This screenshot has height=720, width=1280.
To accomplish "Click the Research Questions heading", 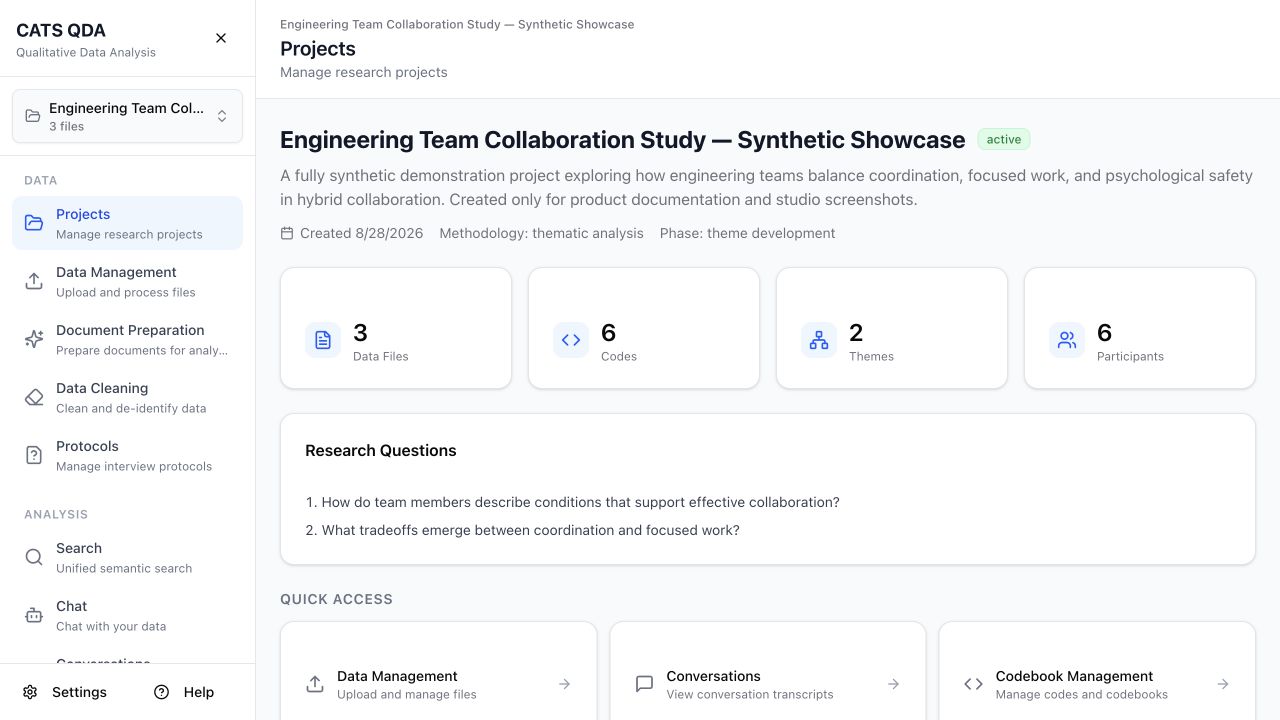I will [381, 451].
